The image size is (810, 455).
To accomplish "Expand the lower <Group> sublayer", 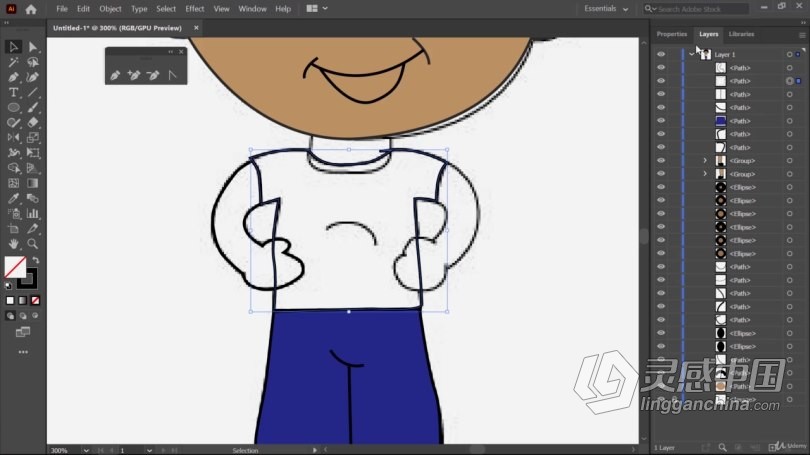I will 705,174.
